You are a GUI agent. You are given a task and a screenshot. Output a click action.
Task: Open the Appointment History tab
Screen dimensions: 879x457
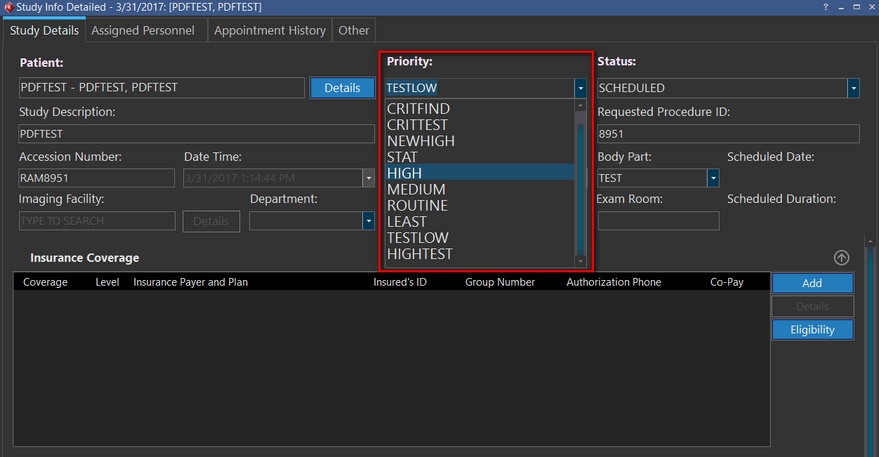pyautogui.click(x=270, y=30)
